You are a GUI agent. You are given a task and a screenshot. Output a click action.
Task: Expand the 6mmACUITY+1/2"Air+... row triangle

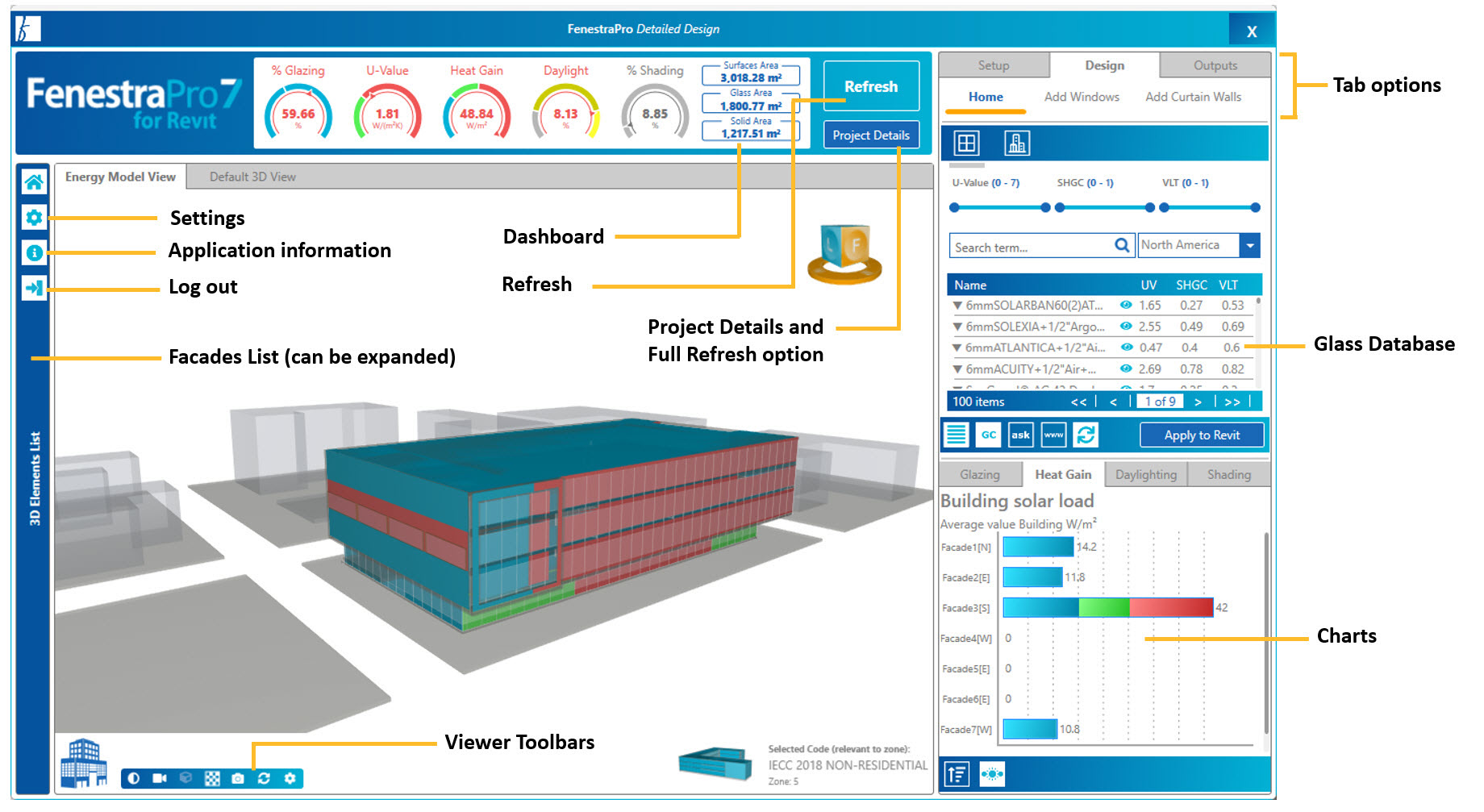[x=957, y=369]
